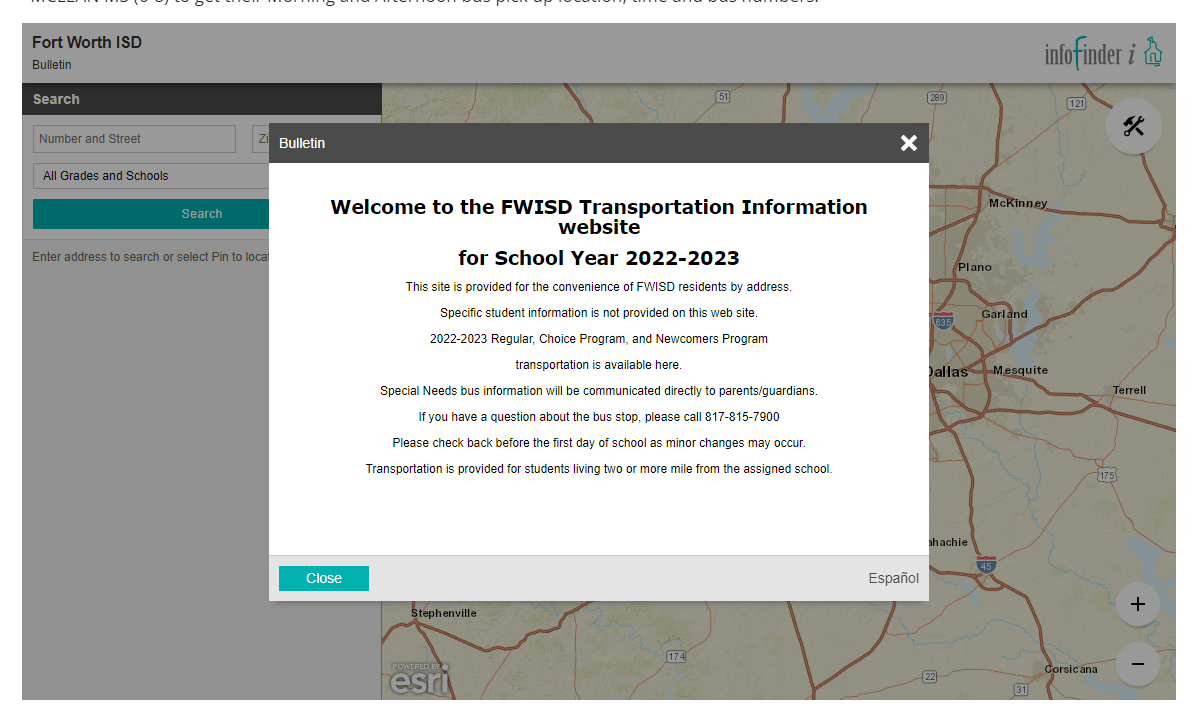Viewport: 1202px width, 710px height.
Task: Click the Bulletin dialog title bar
Action: pos(580,143)
